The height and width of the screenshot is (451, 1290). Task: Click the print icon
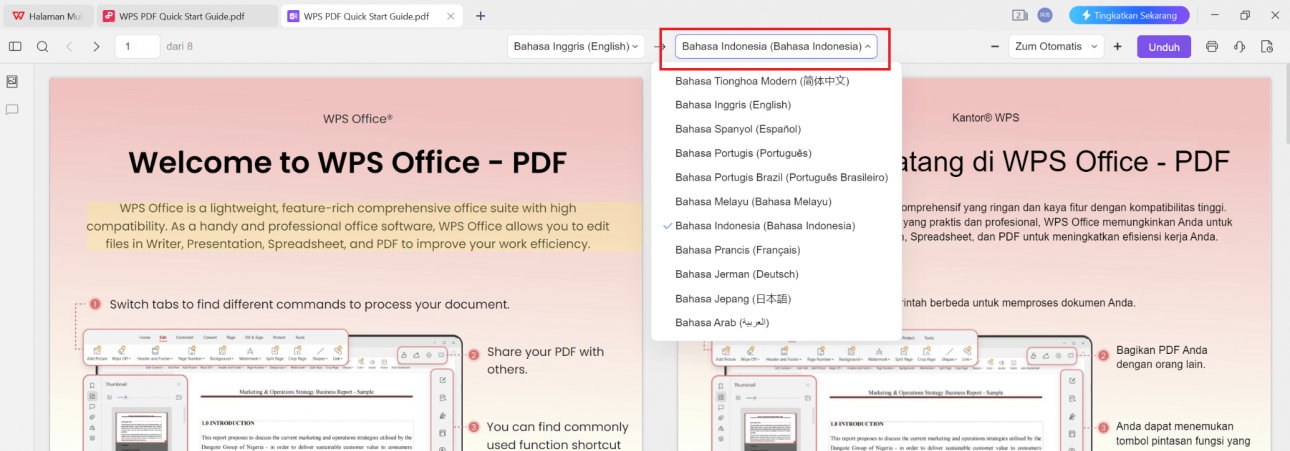1212,46
